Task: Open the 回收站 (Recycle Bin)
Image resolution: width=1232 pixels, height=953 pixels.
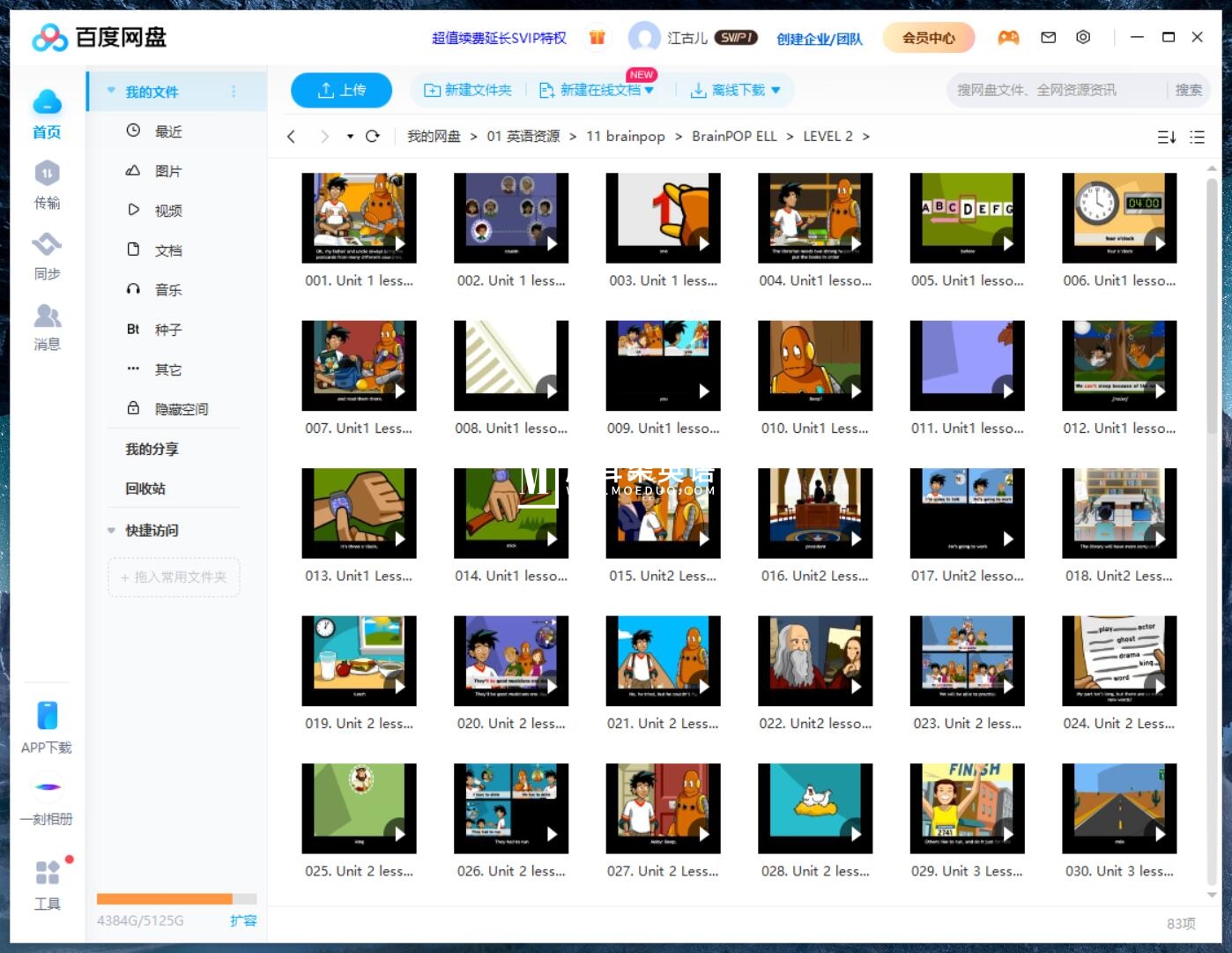Action: [145, 488]
